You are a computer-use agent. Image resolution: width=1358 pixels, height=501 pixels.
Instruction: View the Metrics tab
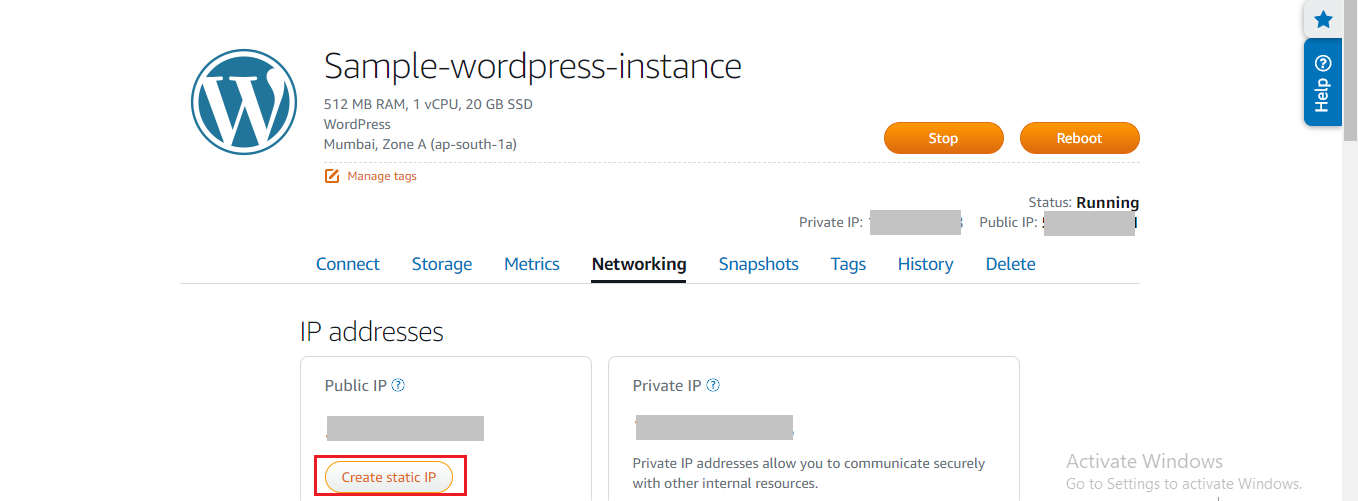tap(531, 264)
